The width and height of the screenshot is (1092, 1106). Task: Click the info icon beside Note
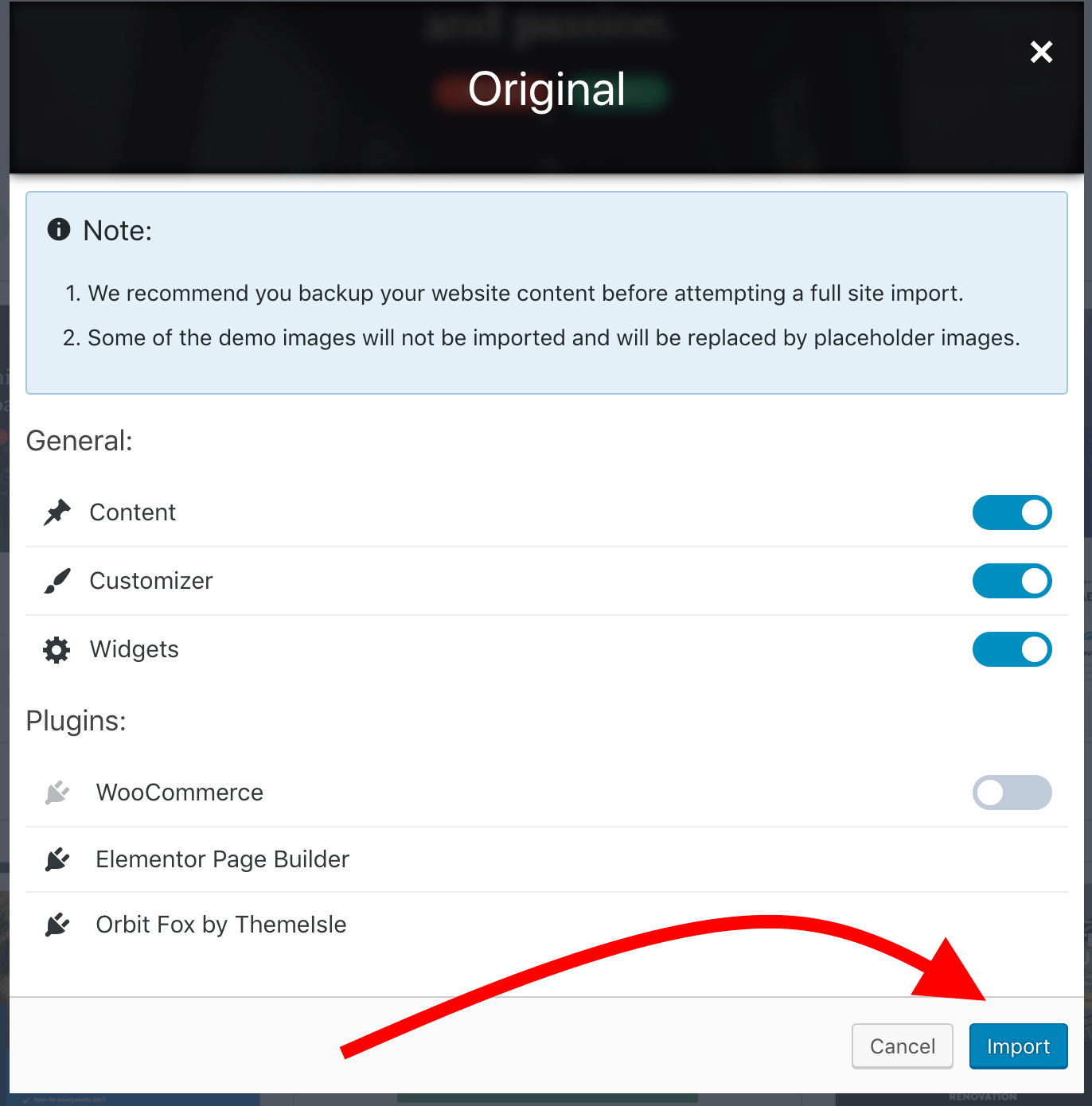pyautogui.click(x=59, y=229)
